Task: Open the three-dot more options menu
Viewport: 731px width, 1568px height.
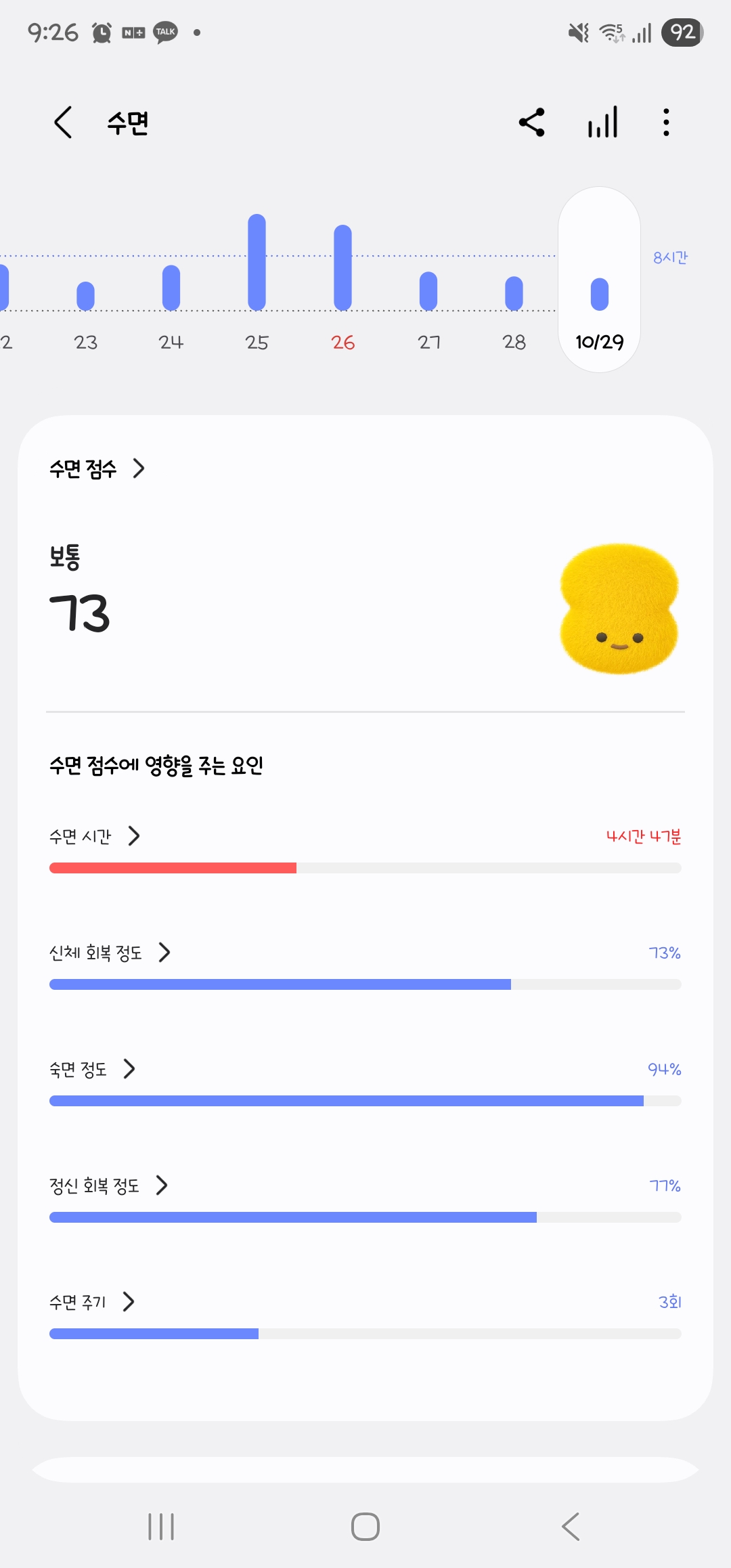Action: click(x=666, y=123)
